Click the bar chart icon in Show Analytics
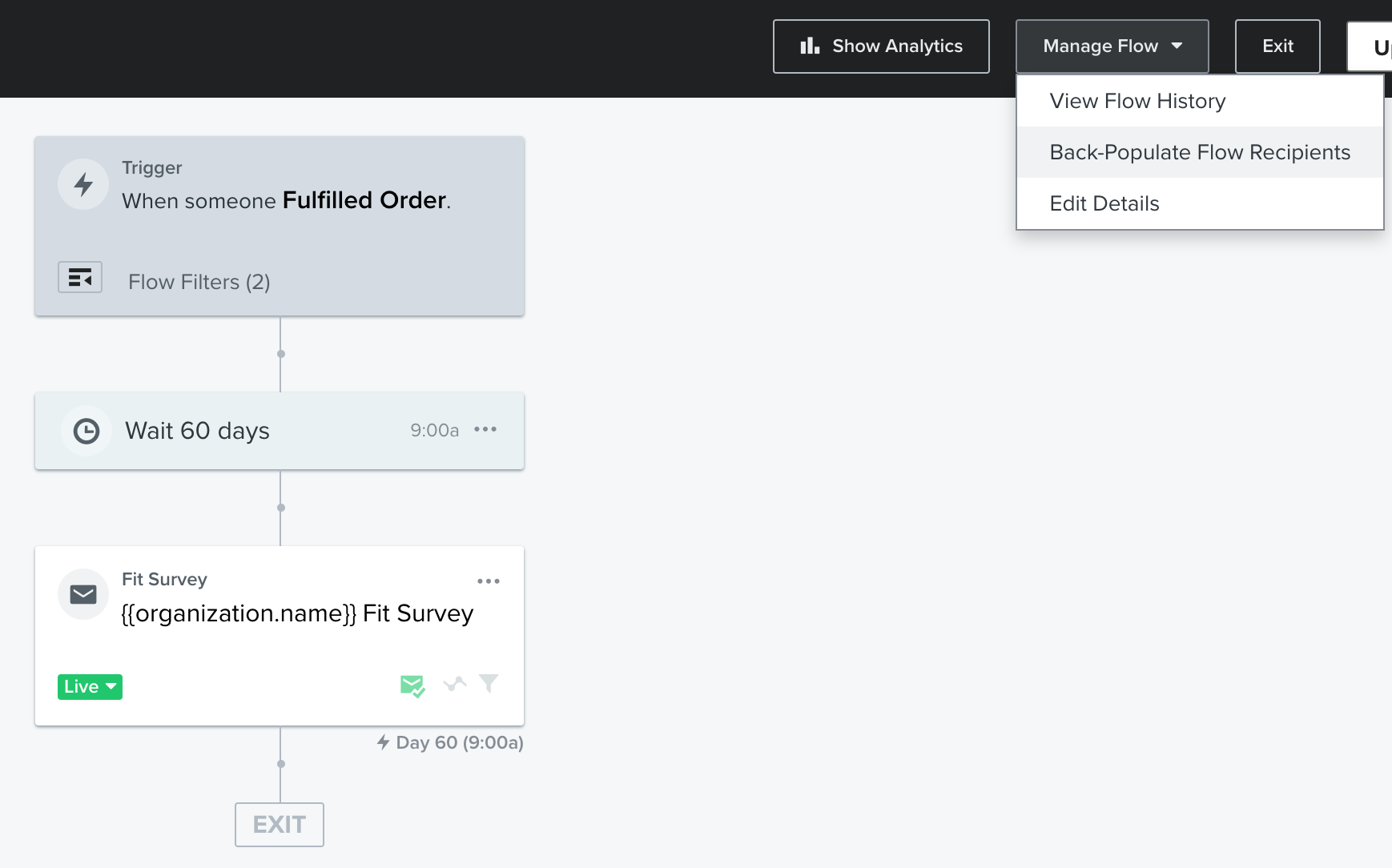The image size is (1392, 868). pos(810,46)
